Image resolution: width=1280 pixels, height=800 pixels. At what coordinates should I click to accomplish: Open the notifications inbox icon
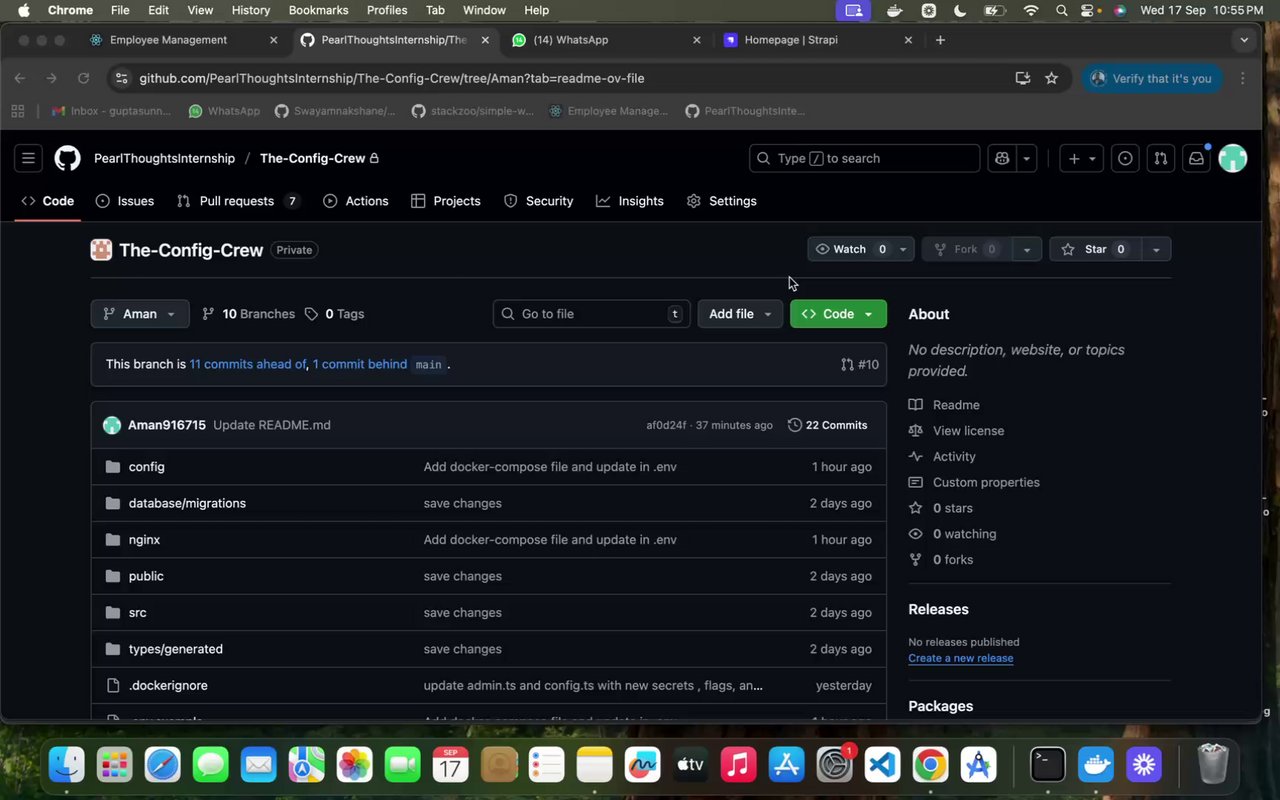[x=1196, y=158]
